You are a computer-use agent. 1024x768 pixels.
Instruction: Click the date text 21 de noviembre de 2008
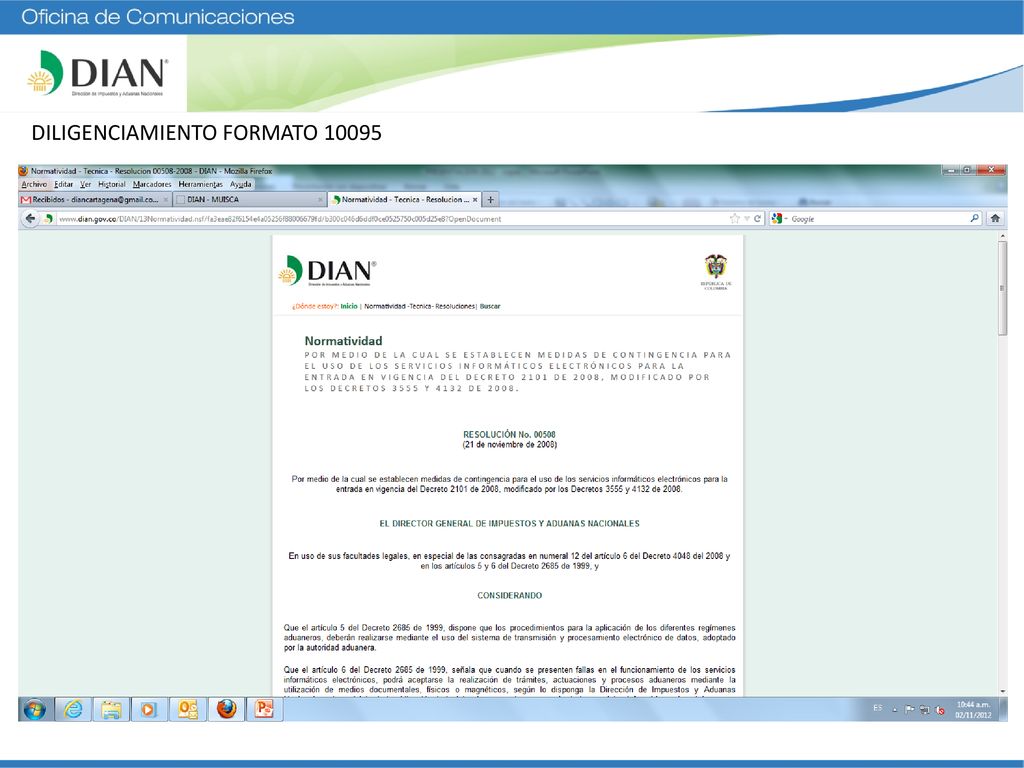[x=509, y=445]
